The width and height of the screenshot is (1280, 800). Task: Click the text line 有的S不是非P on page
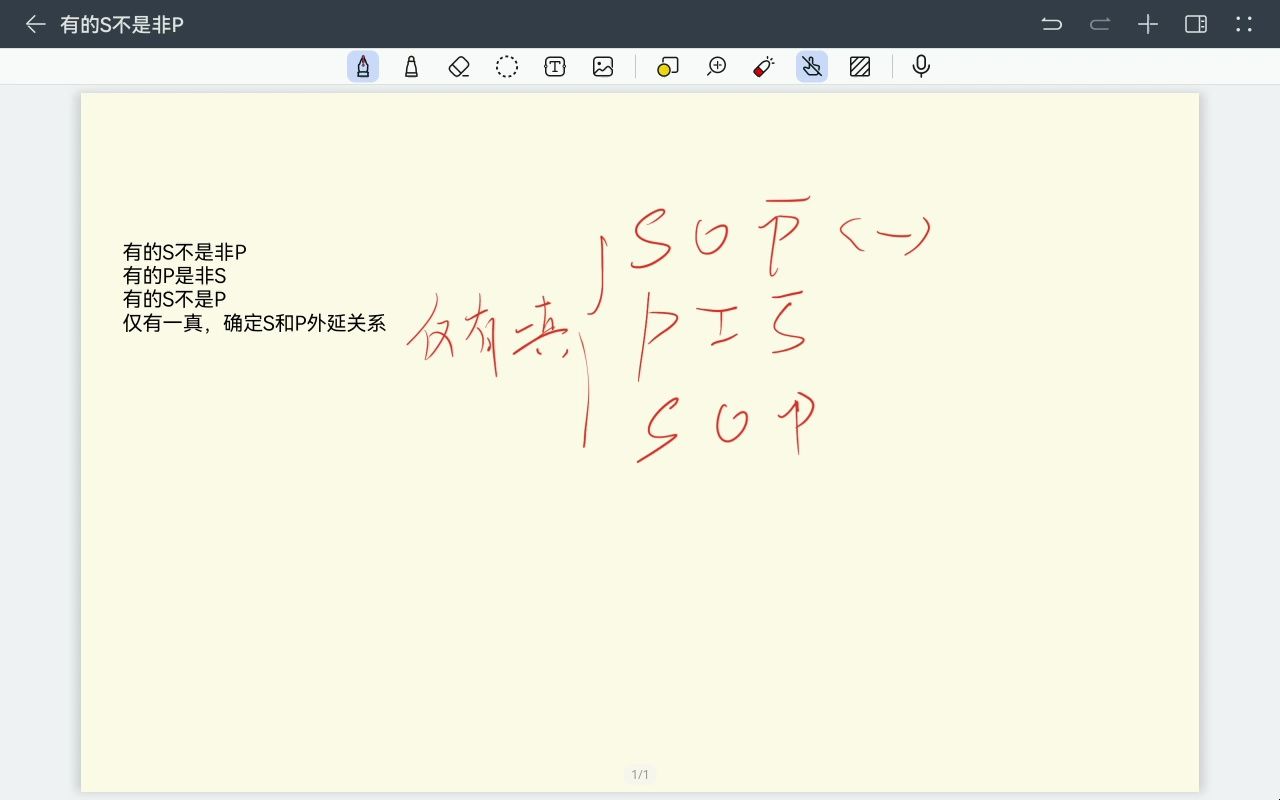[x=185, y=252]
